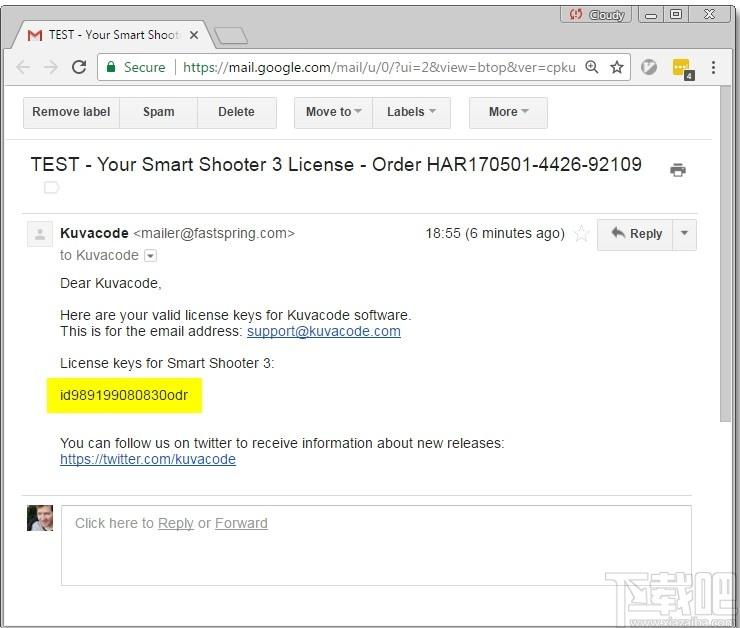Close the Gmail tab
This screenshot has height=628, width=740.
click(x=193, y=35)
